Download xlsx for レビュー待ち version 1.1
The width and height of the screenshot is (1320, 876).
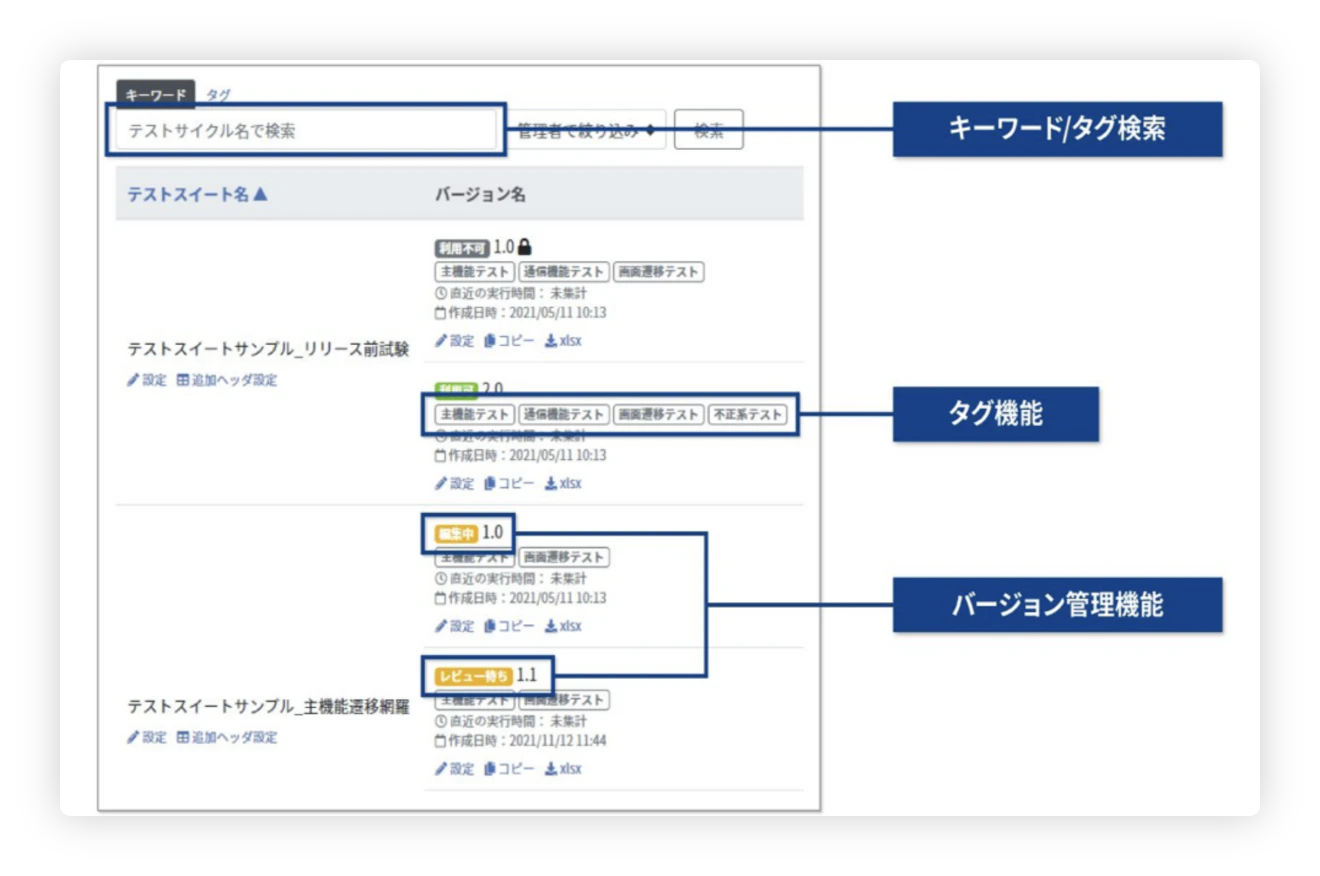point(562,769)
